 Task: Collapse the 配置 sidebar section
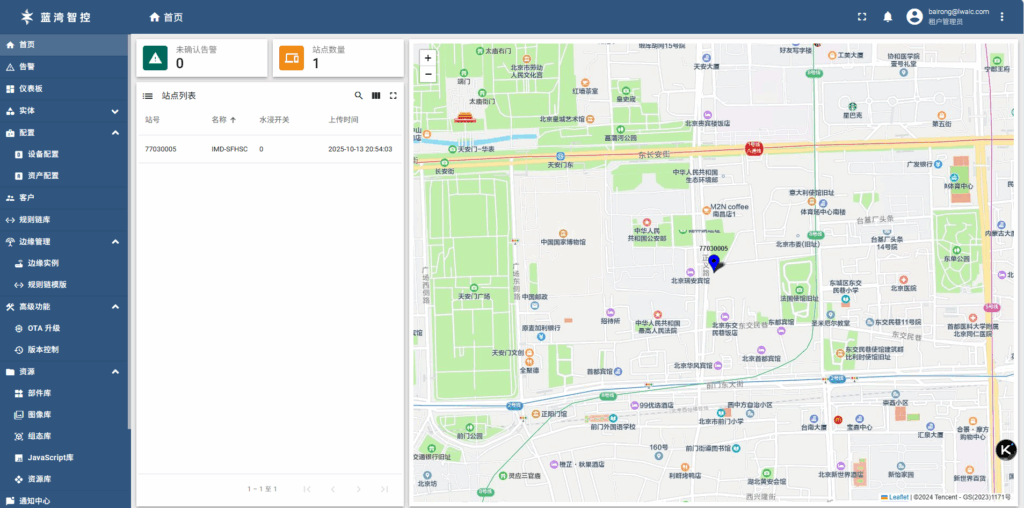point(115,133)
